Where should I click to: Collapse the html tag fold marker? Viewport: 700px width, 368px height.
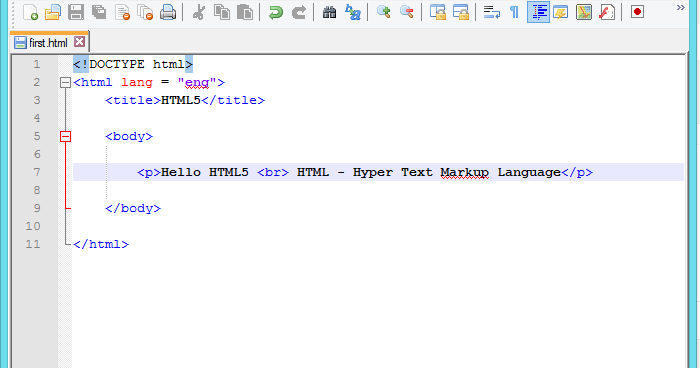pyautogui.click(x=66, y=82)
